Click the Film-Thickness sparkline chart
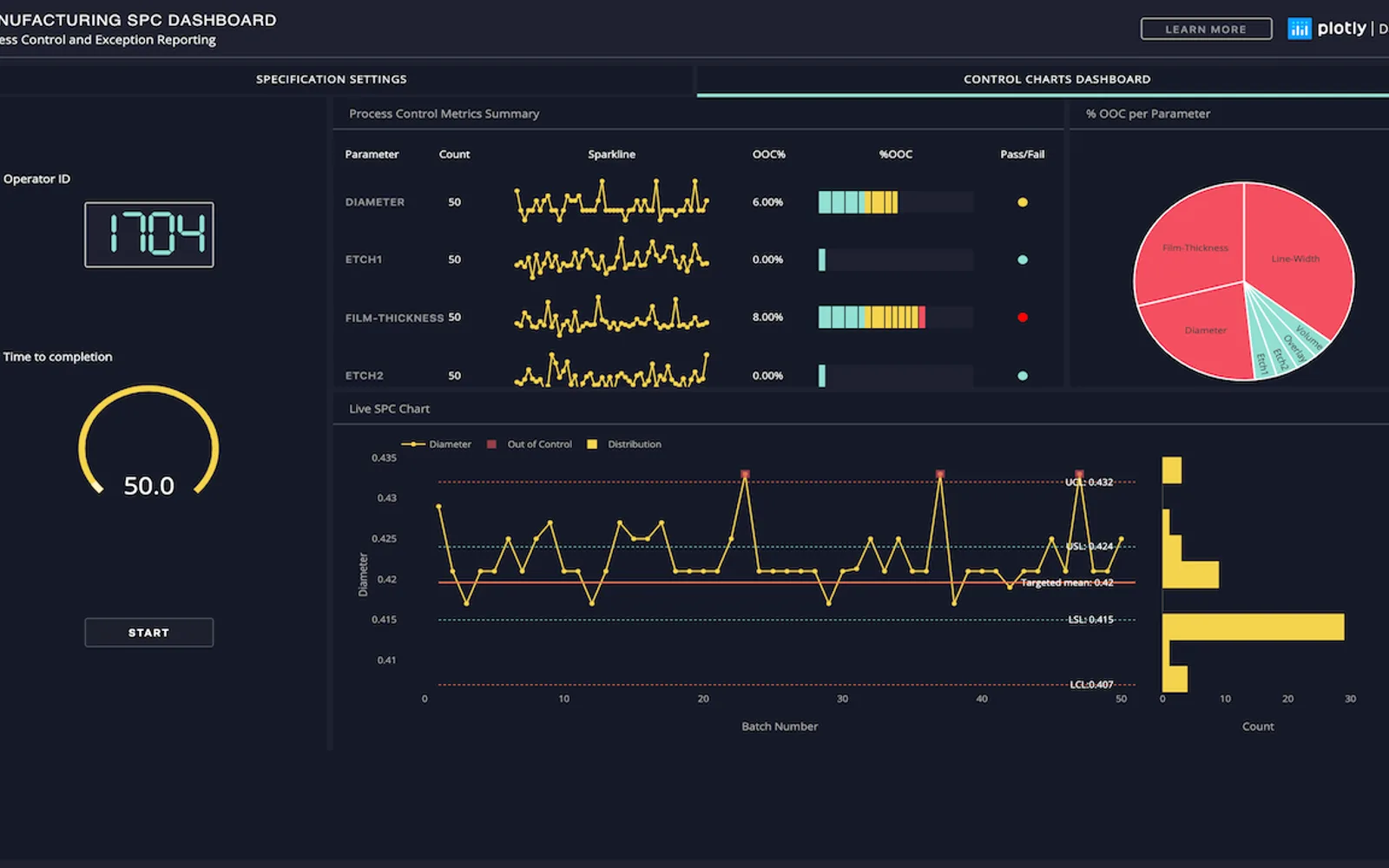The height and width of the screenshot is (868, 1389). [x=612, y=316]
